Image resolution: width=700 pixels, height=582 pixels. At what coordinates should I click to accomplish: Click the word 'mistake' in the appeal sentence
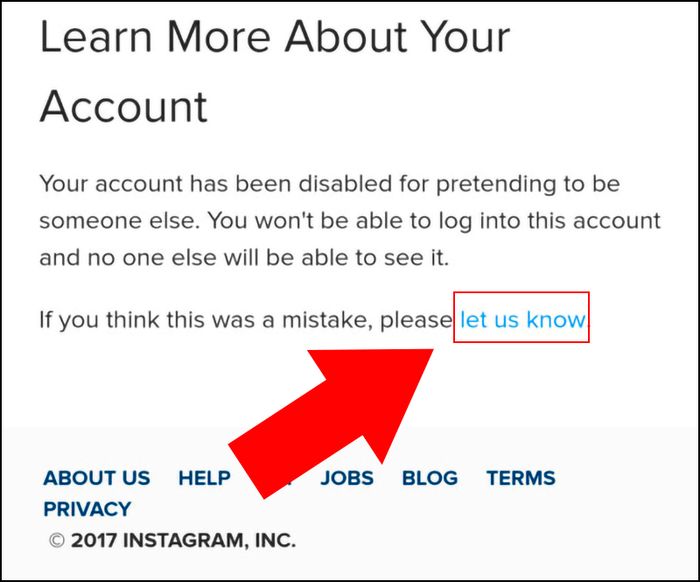tap(327, 320)
